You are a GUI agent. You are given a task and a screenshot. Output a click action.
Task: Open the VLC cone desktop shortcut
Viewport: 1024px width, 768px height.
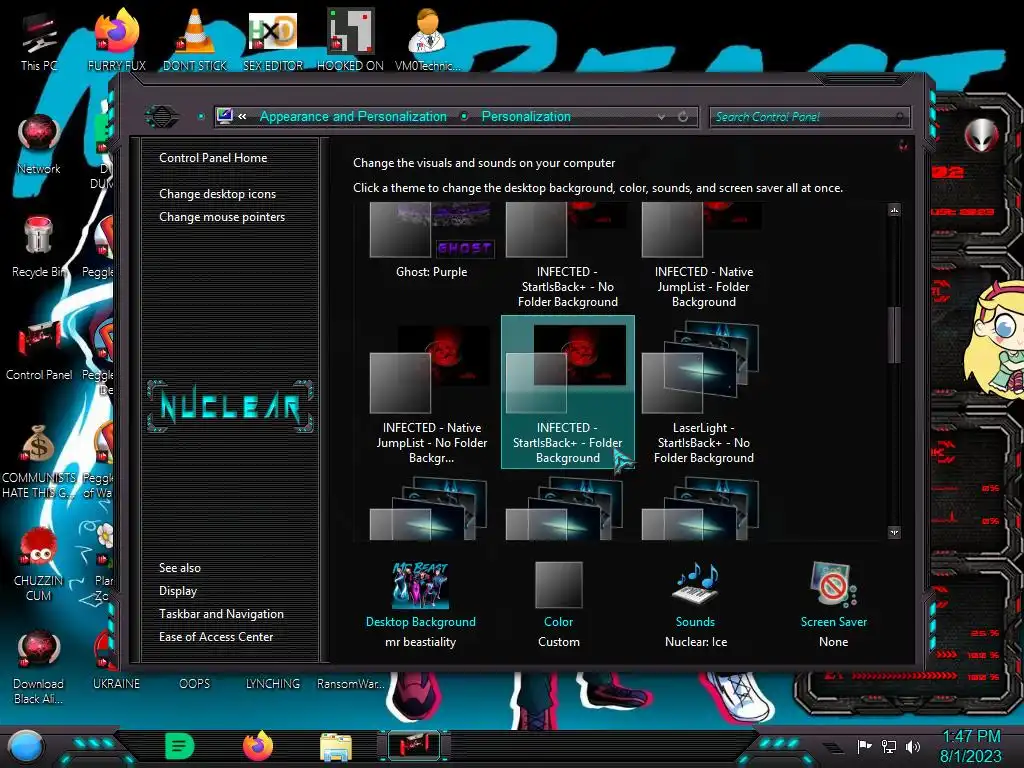(x=195, y=40)
